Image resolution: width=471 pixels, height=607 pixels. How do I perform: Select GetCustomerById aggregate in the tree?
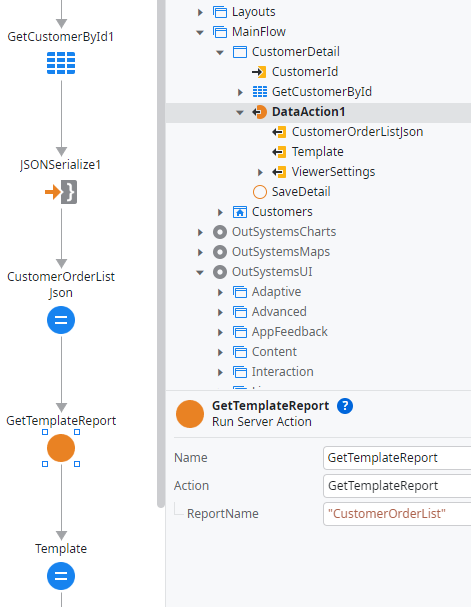point(322,92)
